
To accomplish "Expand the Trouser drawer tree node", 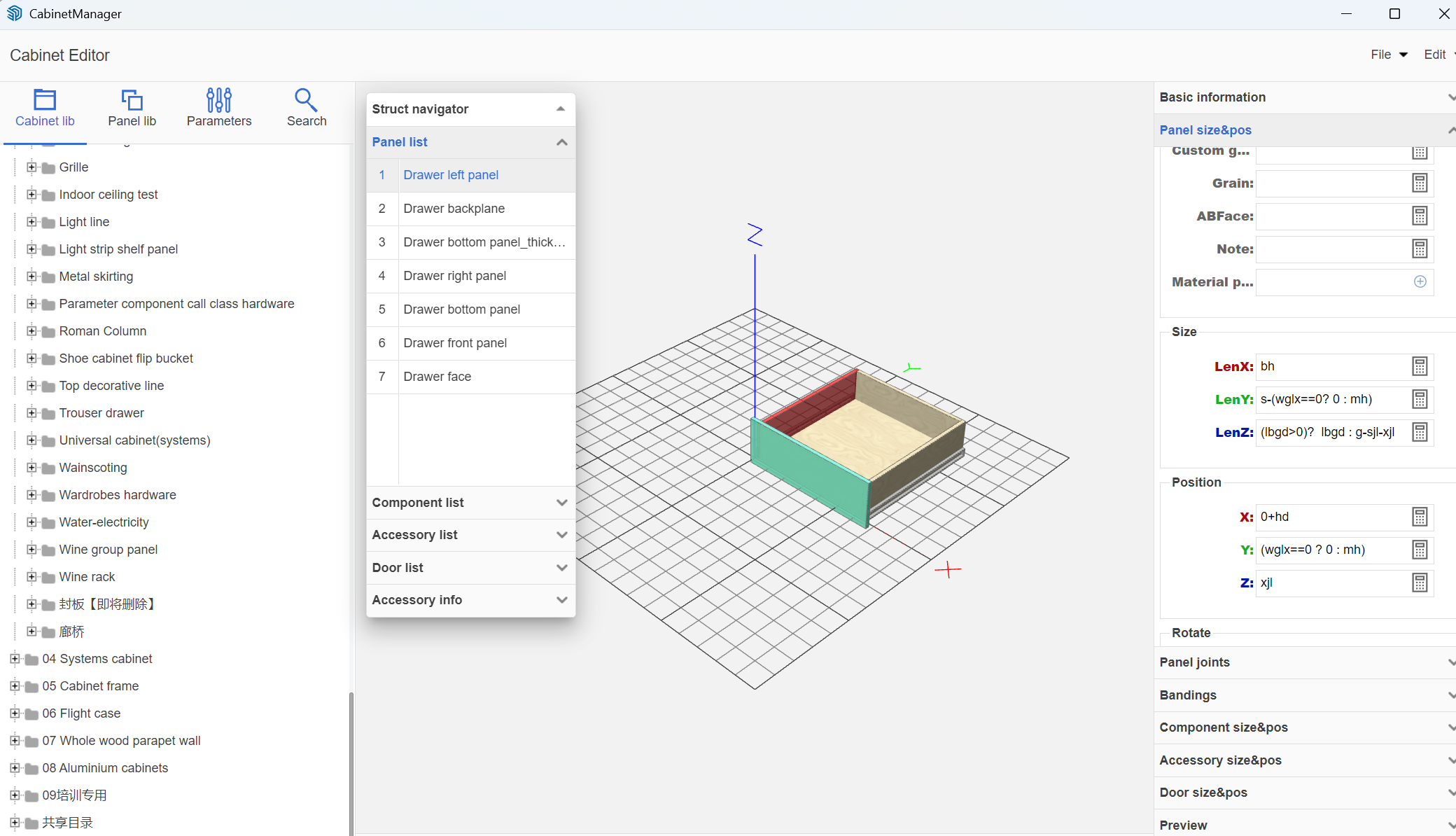I will pos(31,413).
